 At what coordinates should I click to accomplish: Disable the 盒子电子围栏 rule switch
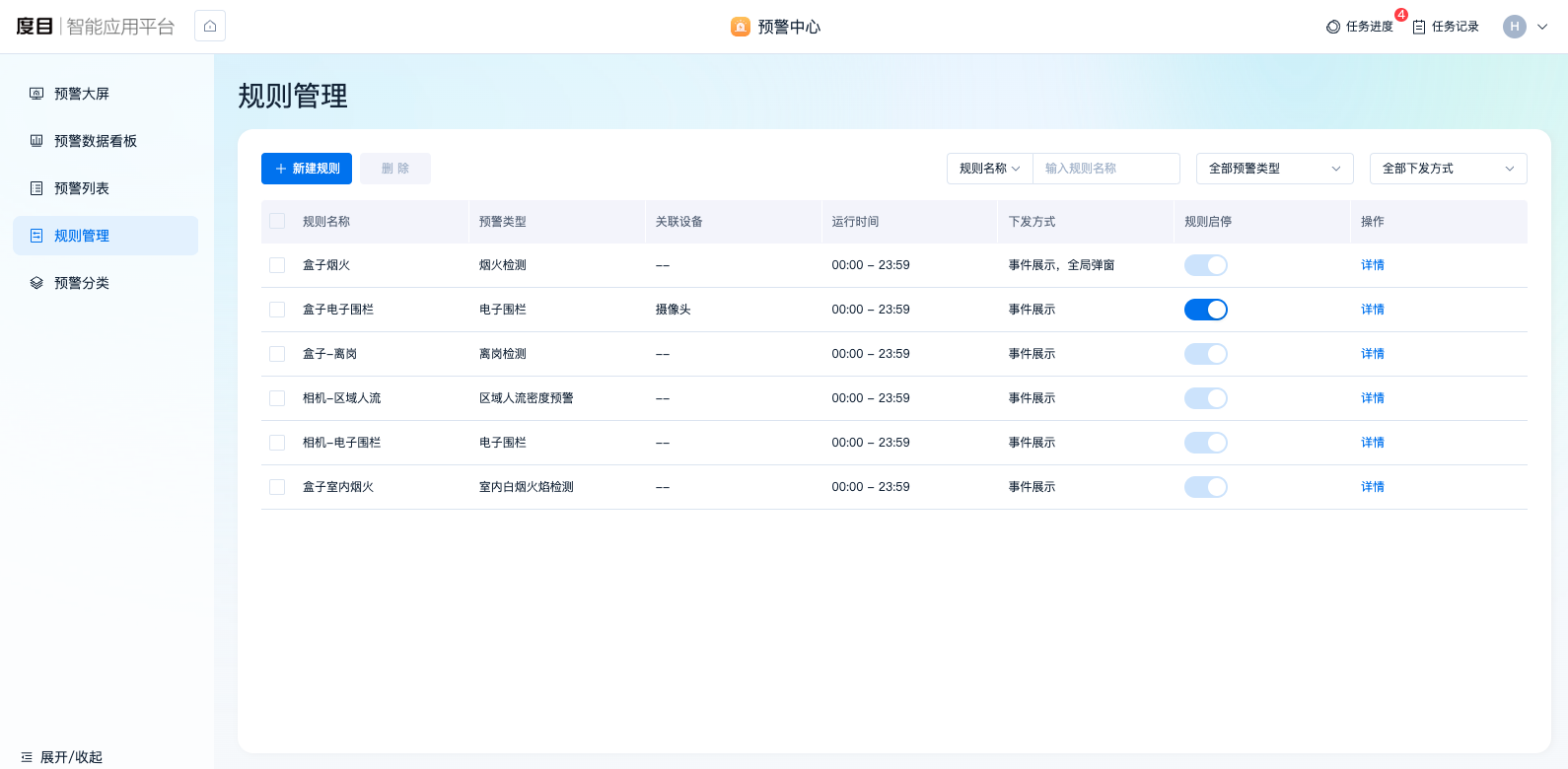(1206, 310)
